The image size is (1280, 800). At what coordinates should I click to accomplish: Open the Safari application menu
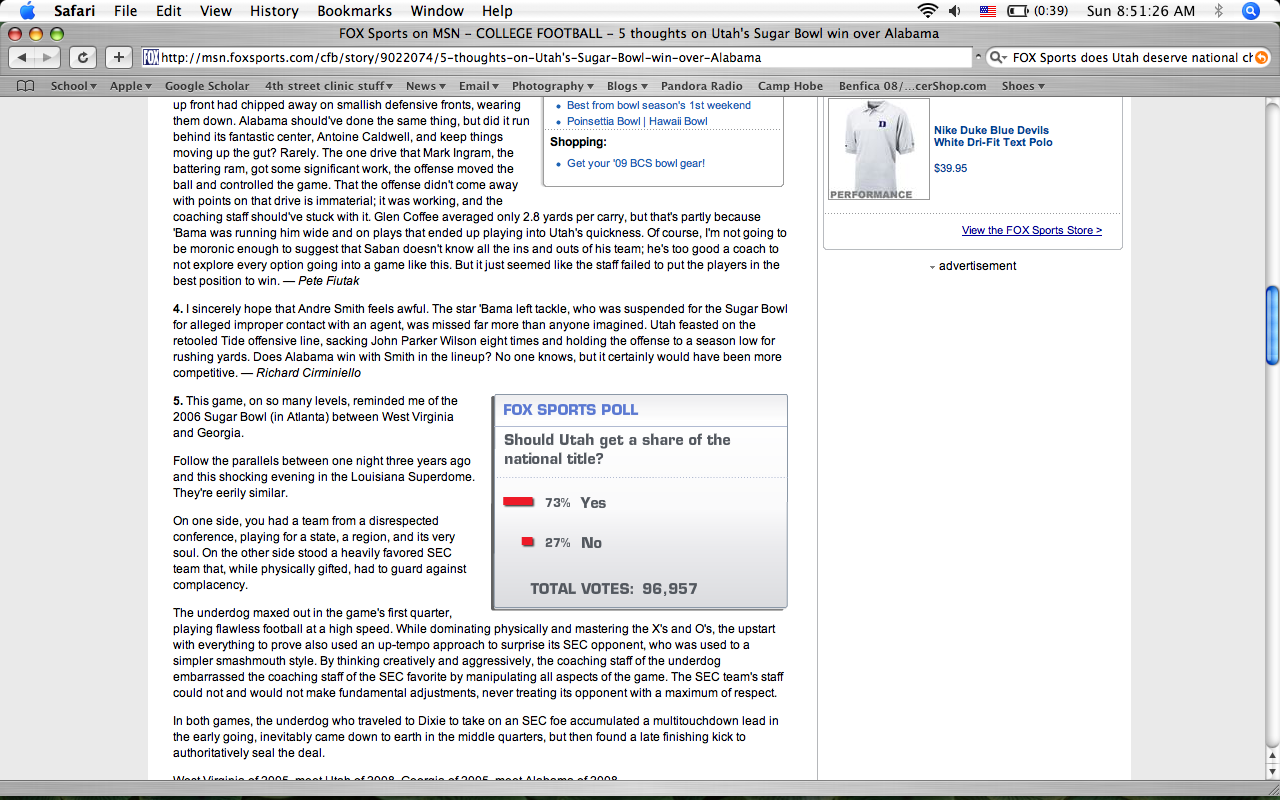pyautogui.click(x=75, y=11)
